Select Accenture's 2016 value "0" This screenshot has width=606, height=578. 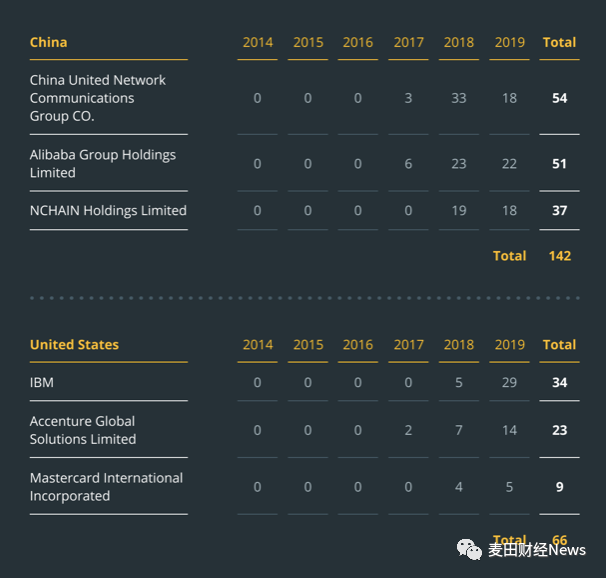(x=358, y=430)
